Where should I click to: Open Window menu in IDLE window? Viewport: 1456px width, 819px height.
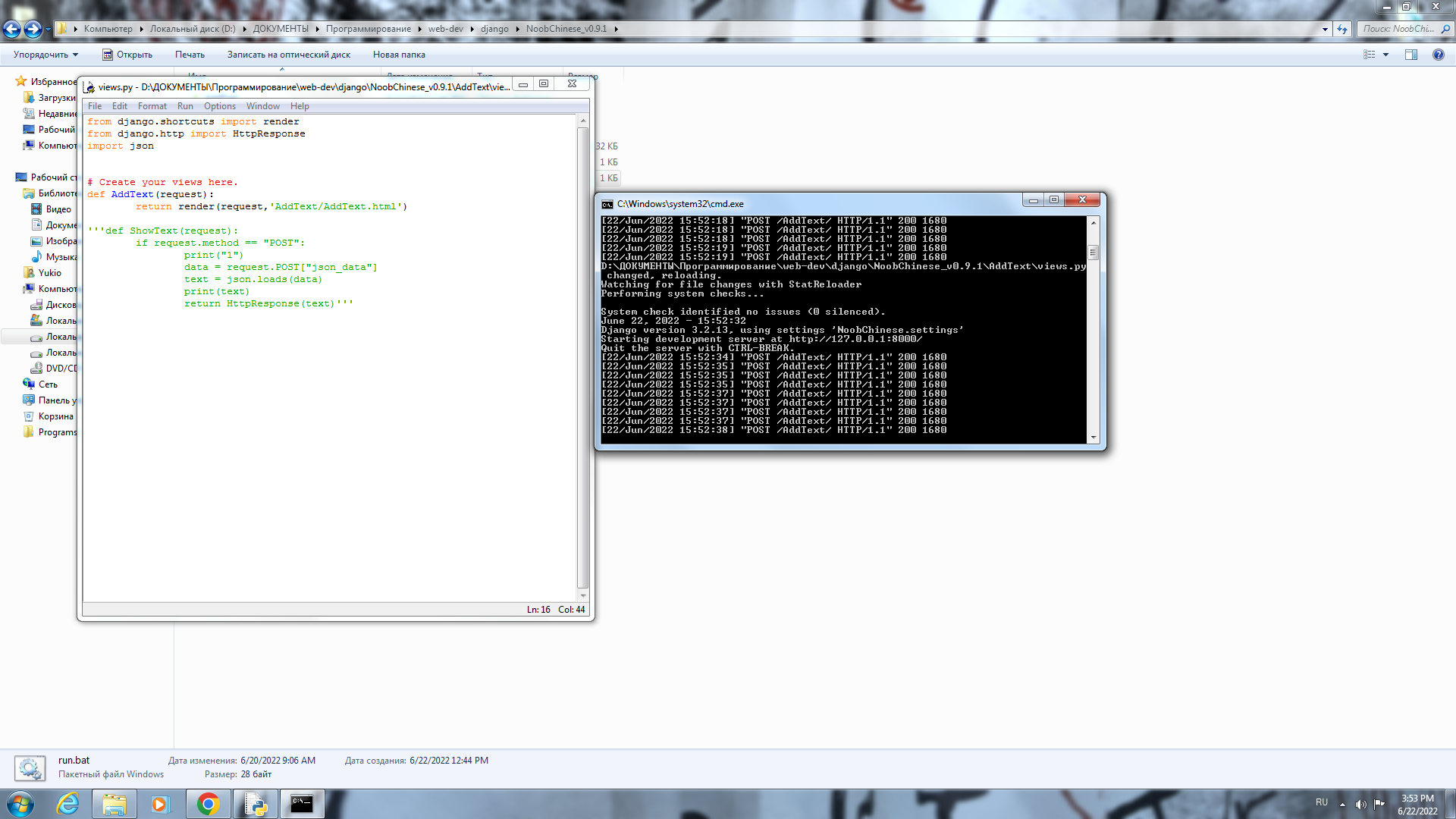pyautogui.click(x=263, y=106)
